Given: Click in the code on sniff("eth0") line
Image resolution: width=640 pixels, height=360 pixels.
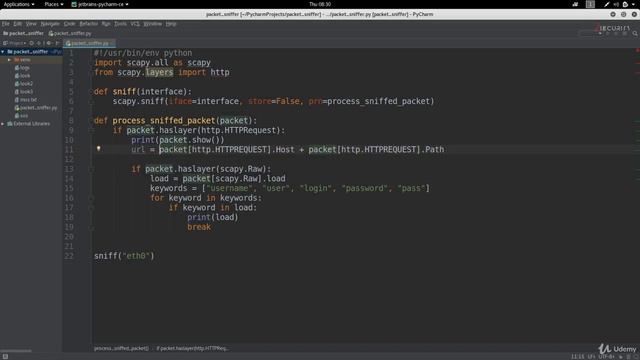Looking at the screenshot, I should pyautogui.click(x=124, y=256).
